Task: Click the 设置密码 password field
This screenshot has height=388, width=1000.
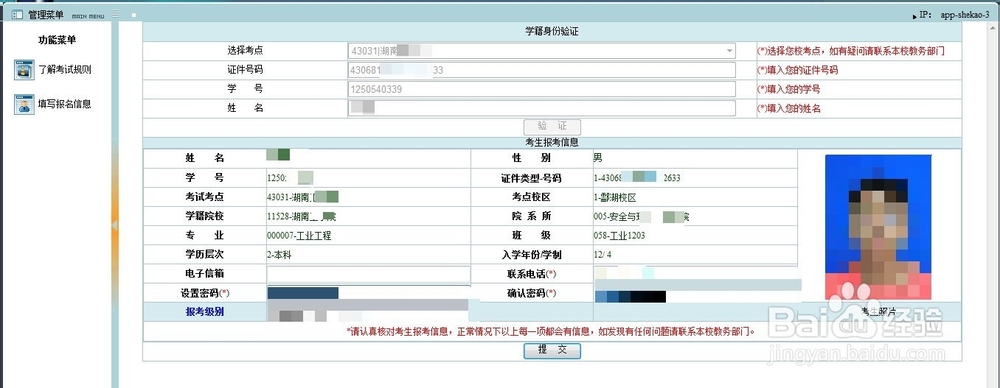Action: [369, 294]
